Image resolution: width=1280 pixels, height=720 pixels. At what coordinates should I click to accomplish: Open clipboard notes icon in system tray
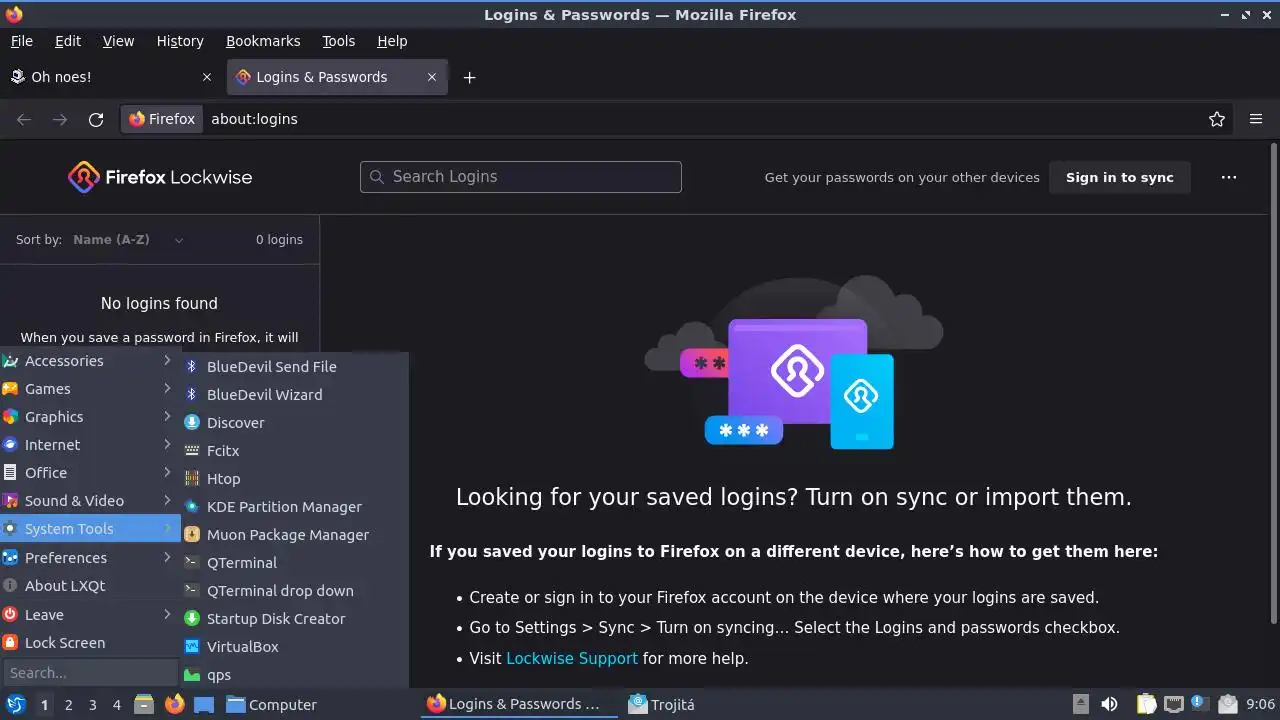coord(1146,704)
